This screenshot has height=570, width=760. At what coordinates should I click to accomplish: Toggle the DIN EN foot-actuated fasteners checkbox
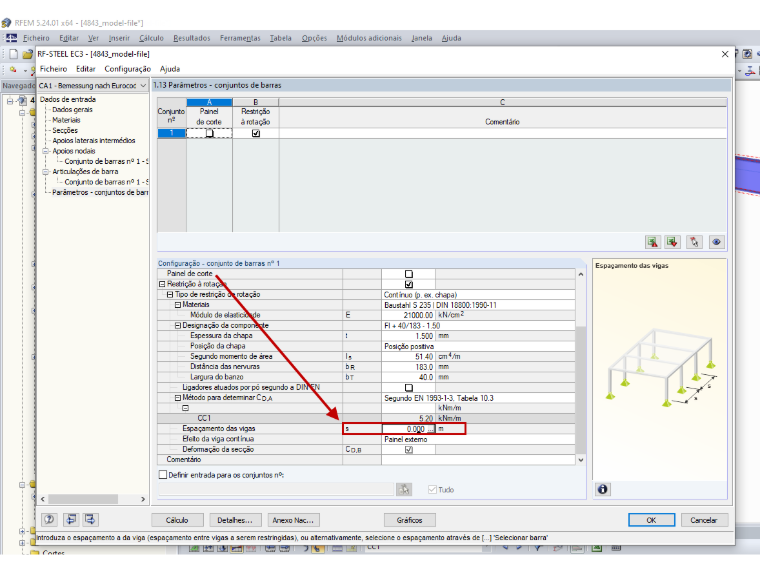click(x=409, y=387)
